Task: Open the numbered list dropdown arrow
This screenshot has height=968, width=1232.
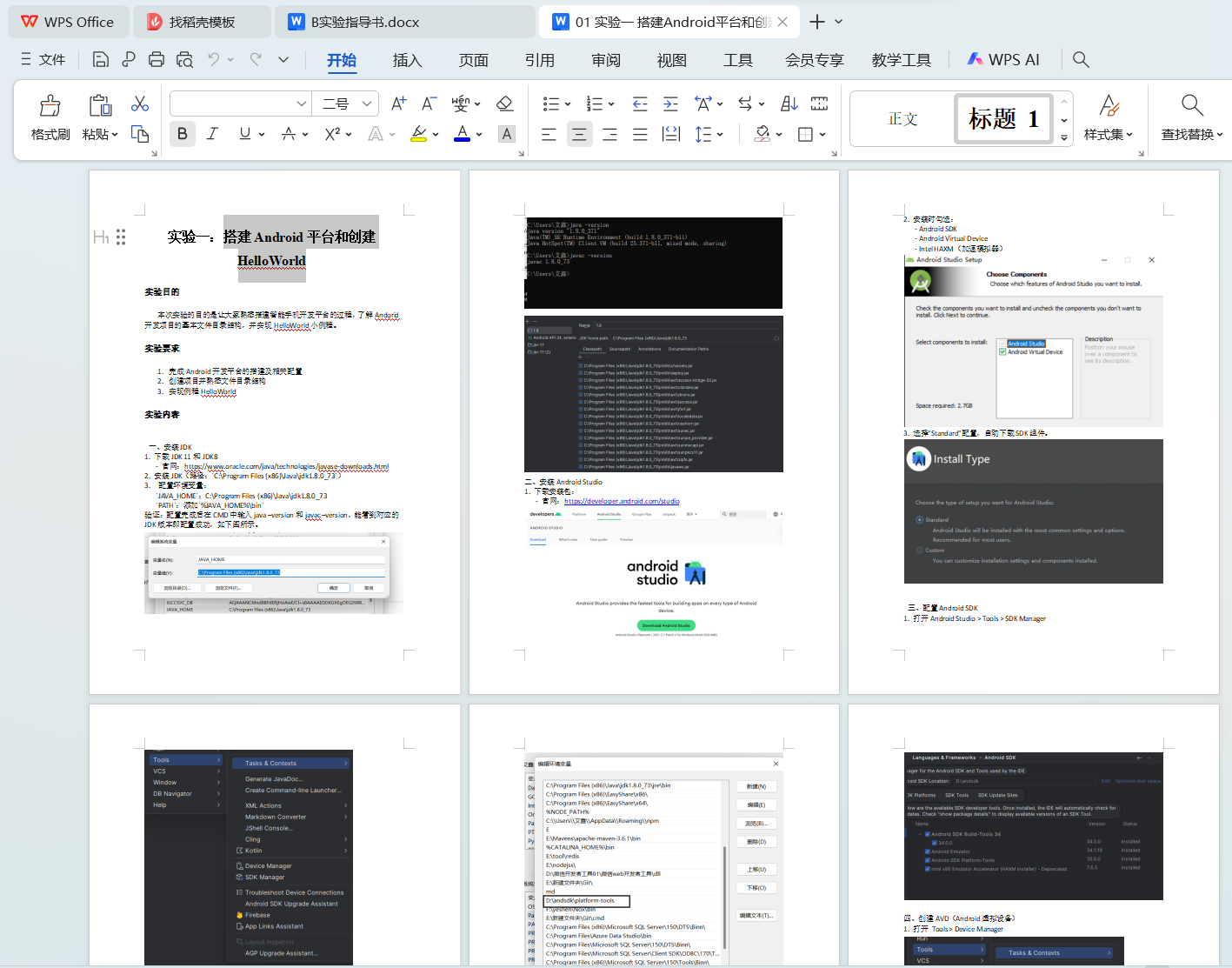Action: [x=611, y=104]
